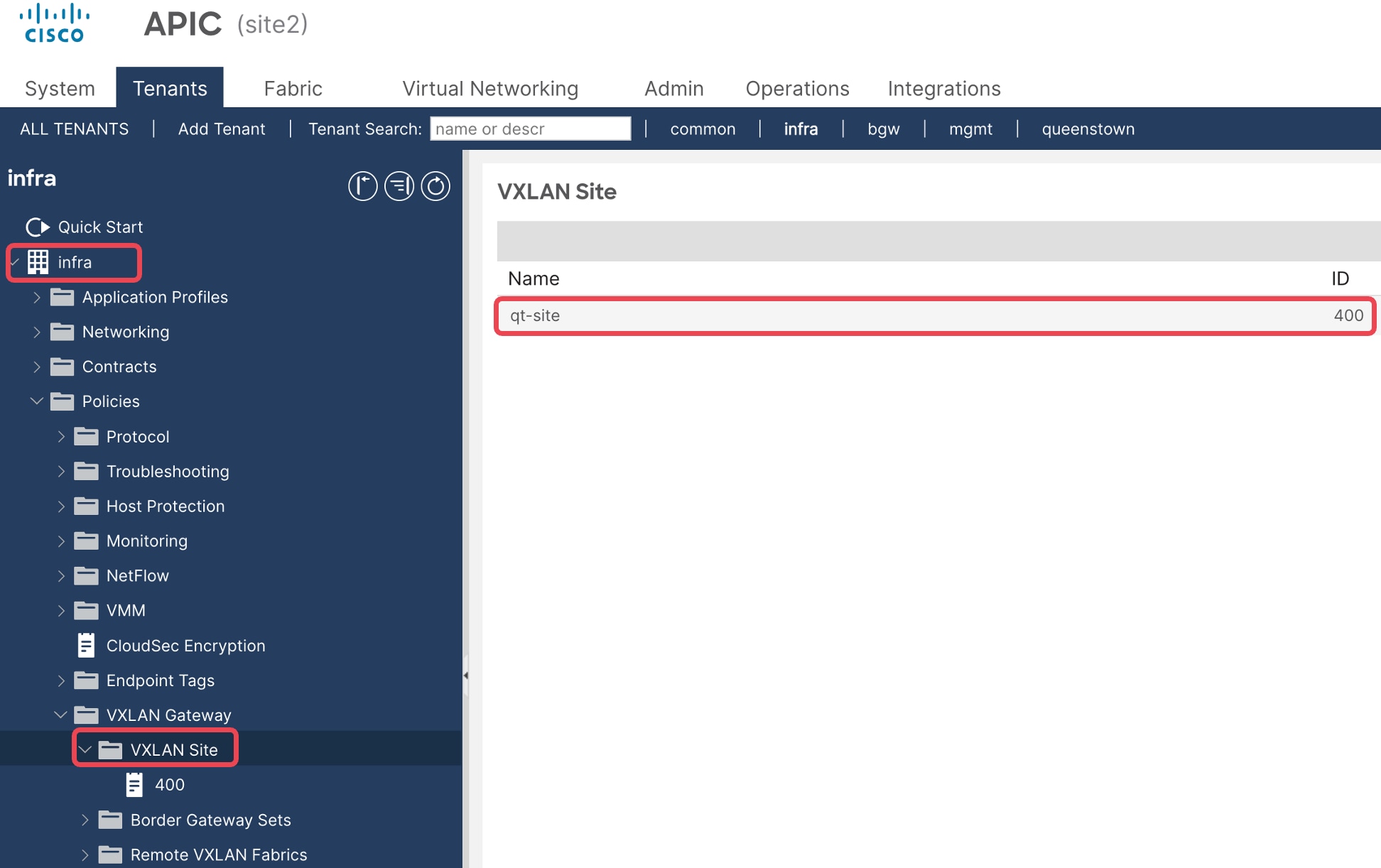Click the Quick Start play icon
The image size is (1381, 868).
point(38,227)
